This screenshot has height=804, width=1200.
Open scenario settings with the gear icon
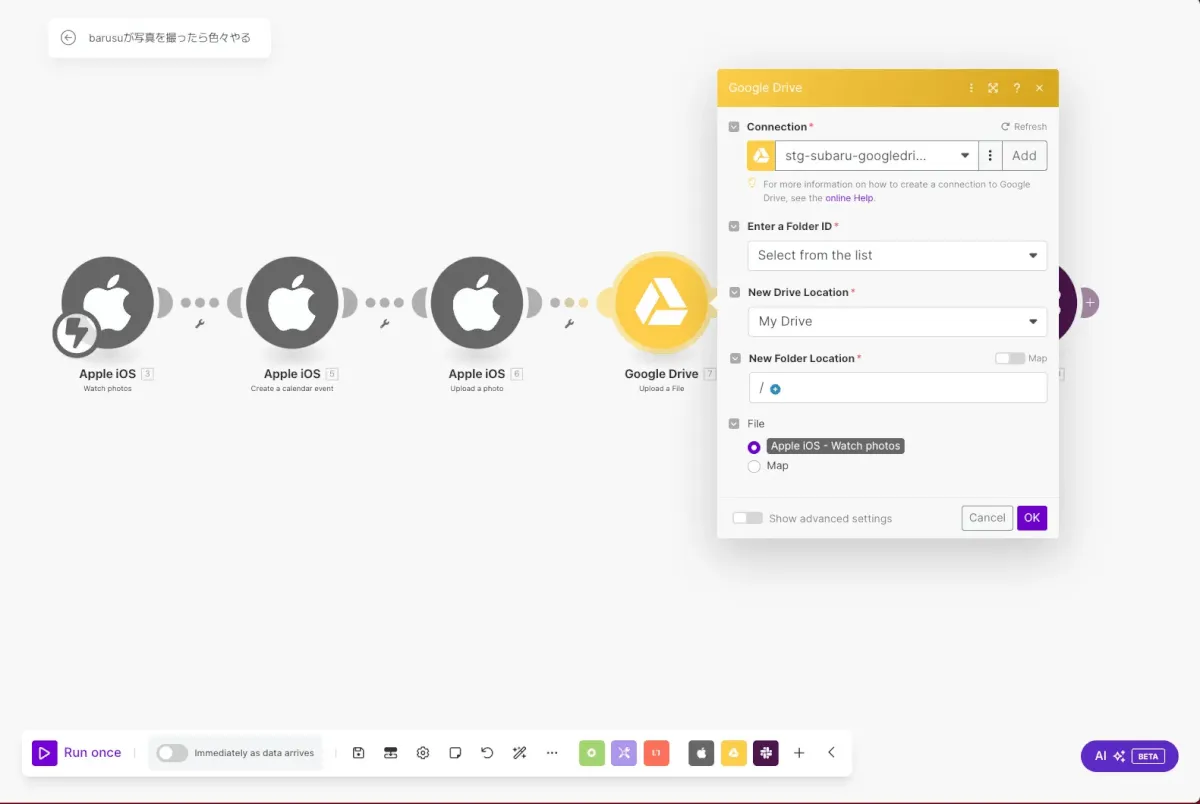(x=423, y=753)
